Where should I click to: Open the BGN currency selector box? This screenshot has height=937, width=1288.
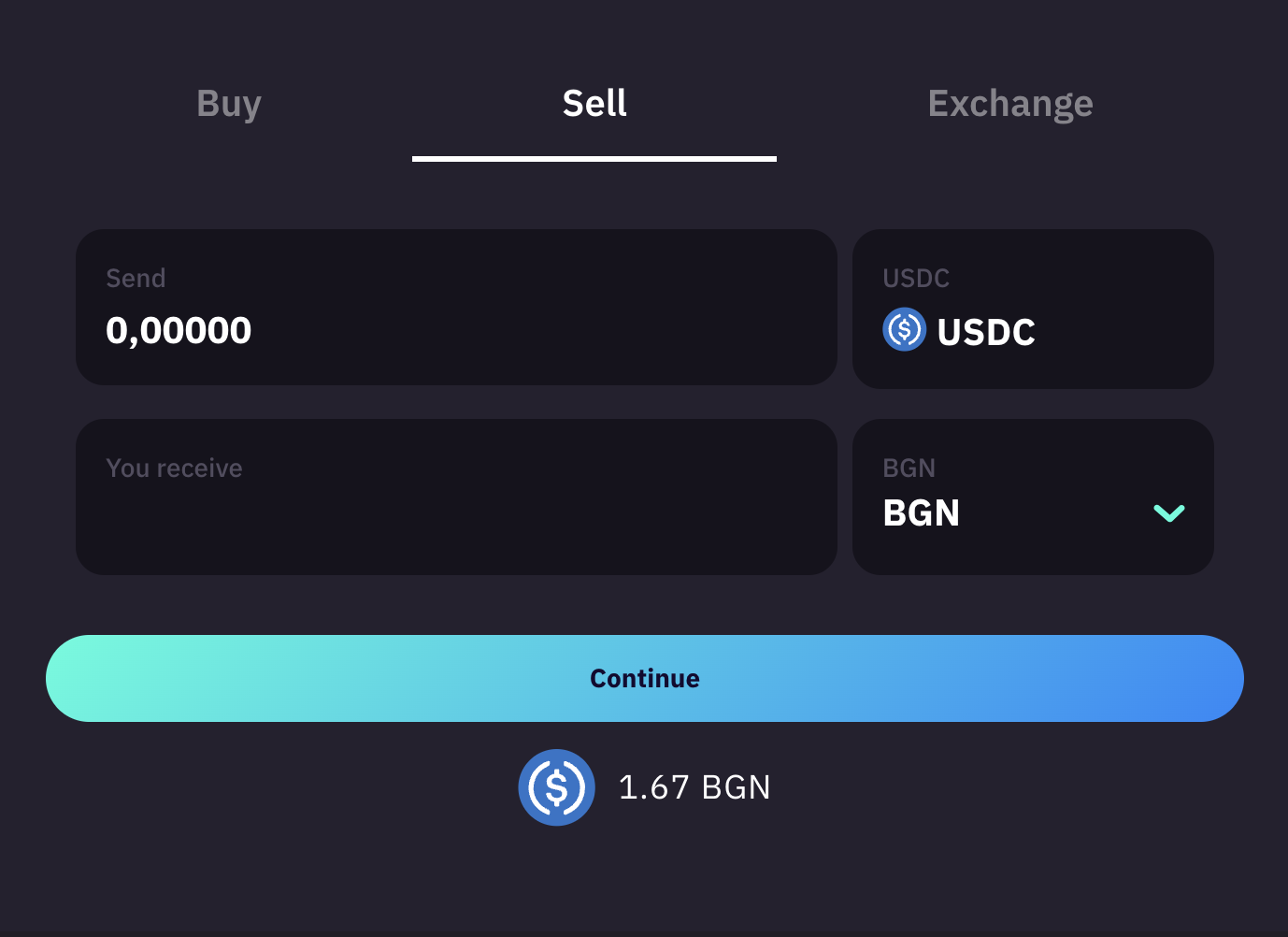tap(1033, 497)
